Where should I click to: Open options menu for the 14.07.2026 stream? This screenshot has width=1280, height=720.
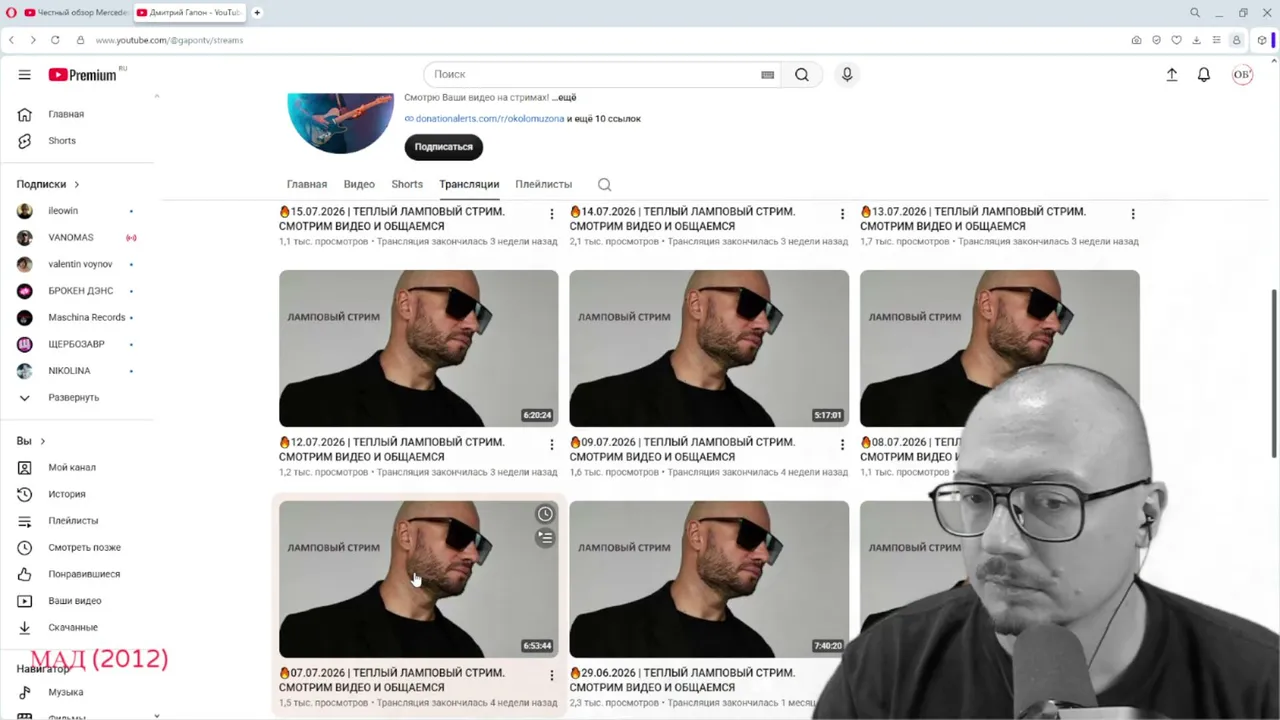pyautogui.click(x=842, y=214)
